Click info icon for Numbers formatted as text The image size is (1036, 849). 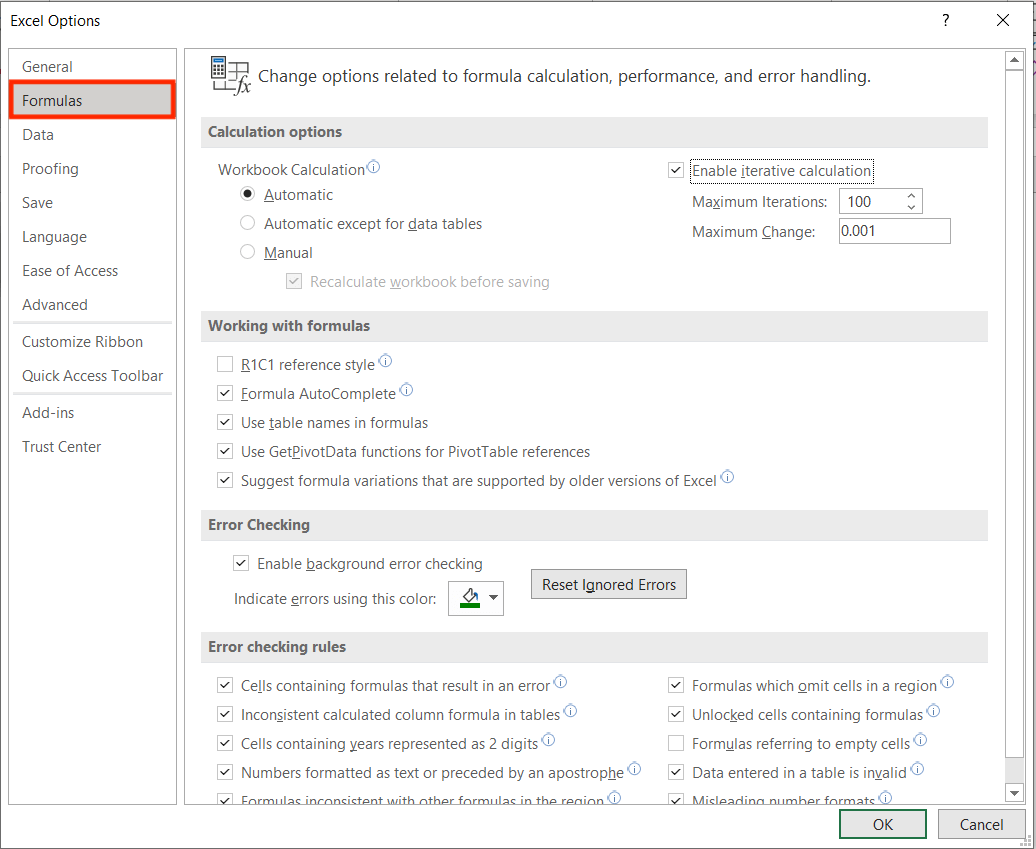coord(634,769)
